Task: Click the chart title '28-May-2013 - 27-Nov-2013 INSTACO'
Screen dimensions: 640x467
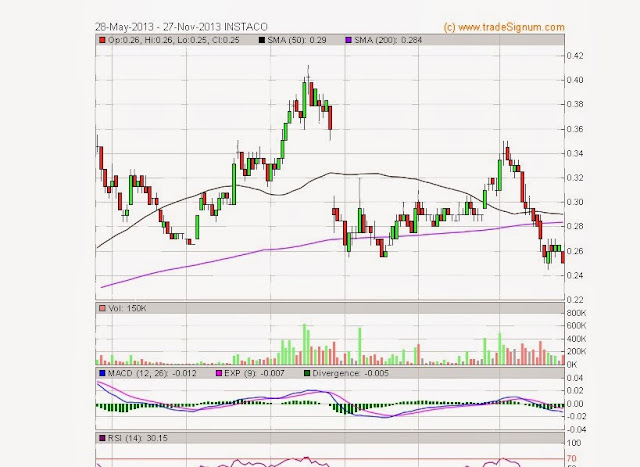Action: coord(181,27)
